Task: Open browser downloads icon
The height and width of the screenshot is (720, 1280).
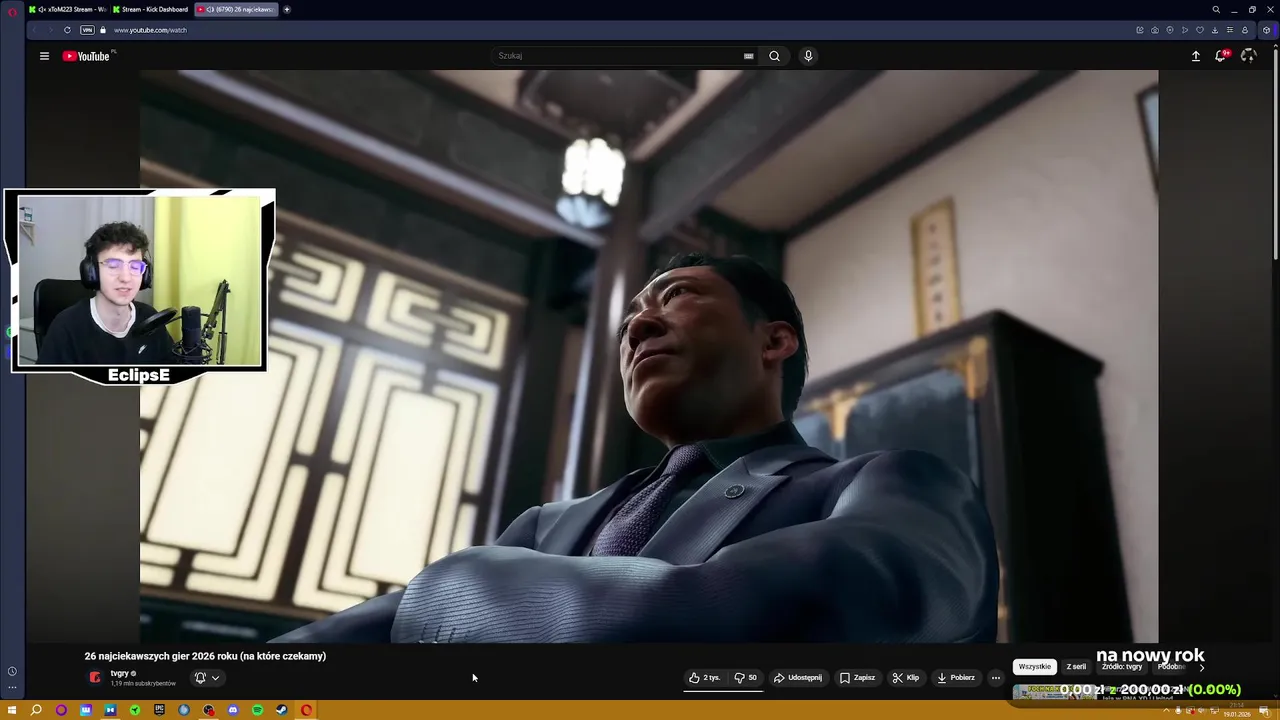Action: click(1215, 30)
